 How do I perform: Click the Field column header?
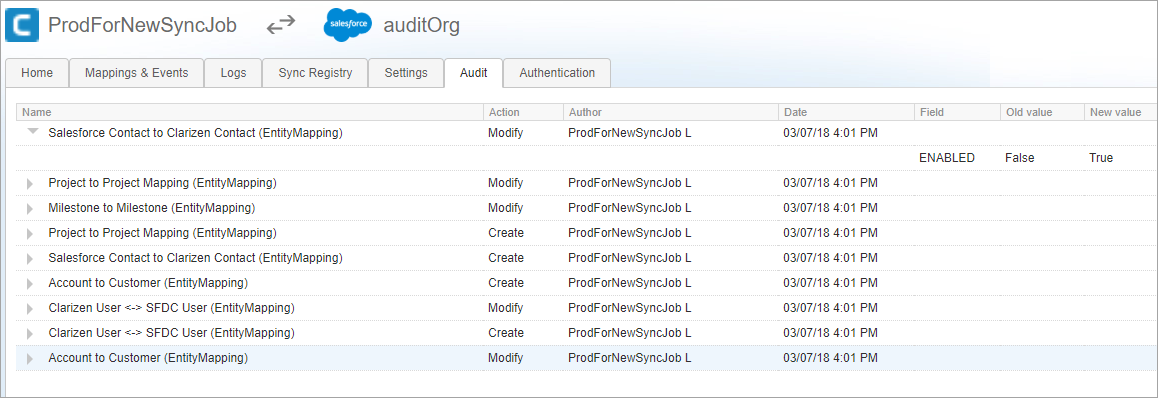pos(956,112)
